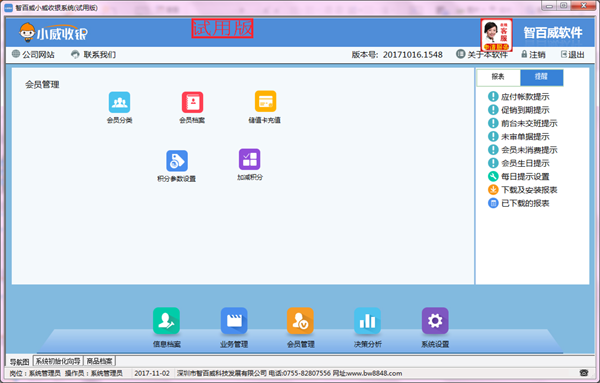This screenshot has height=383, width=600.
Task: Click the customer service avatar icon
Action: pos(496,35)
